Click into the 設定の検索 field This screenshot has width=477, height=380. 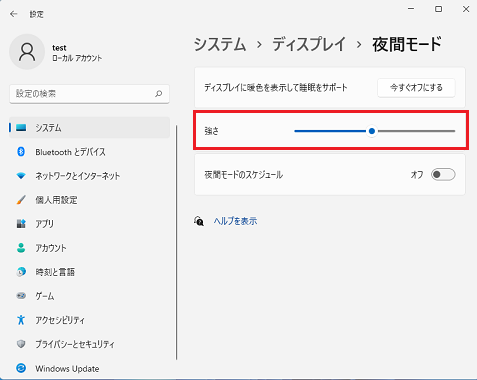[x=89, y=94]
